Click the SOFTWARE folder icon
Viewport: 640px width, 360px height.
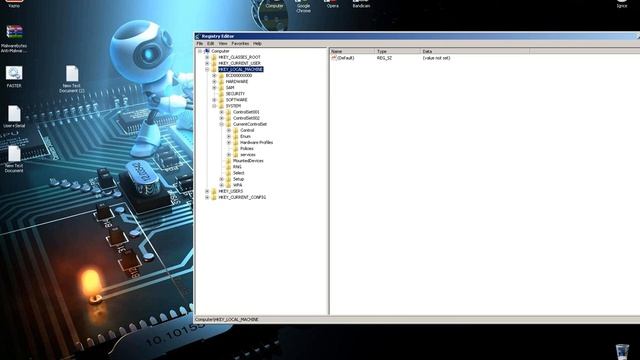[221, 100]
